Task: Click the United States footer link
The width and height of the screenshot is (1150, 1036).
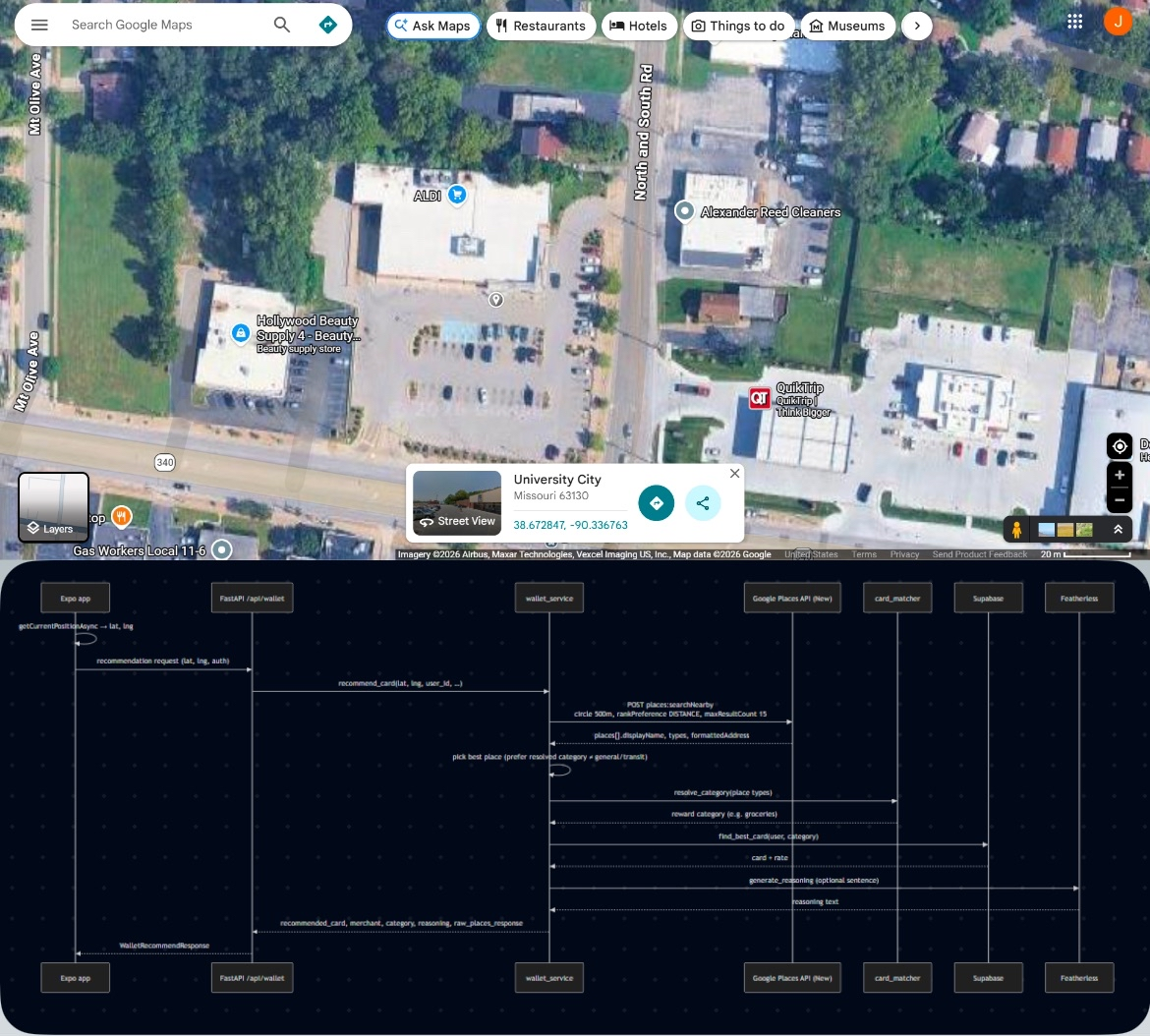Action: 811,554
